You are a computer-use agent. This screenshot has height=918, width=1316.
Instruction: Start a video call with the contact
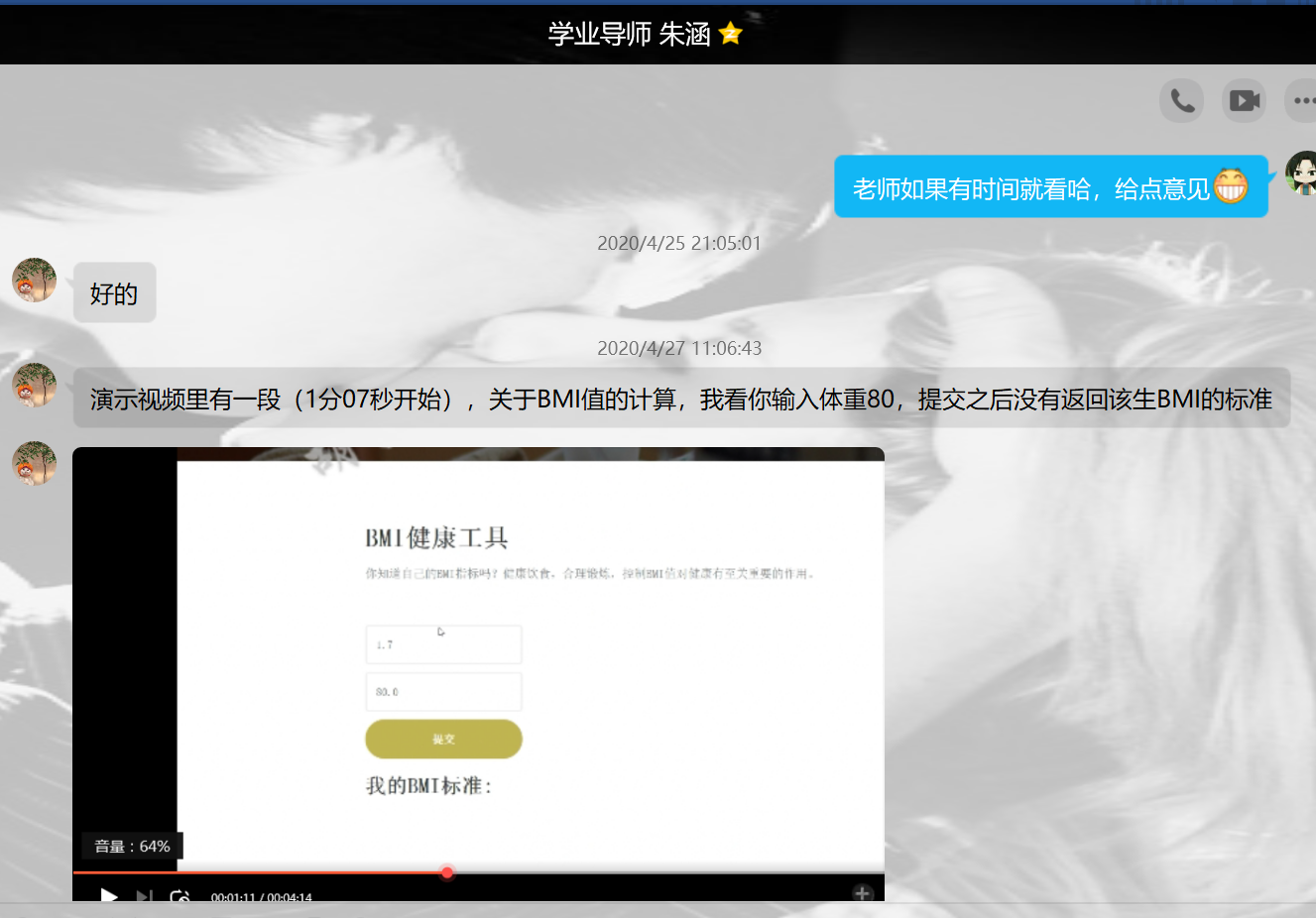tap(1244, 100)
